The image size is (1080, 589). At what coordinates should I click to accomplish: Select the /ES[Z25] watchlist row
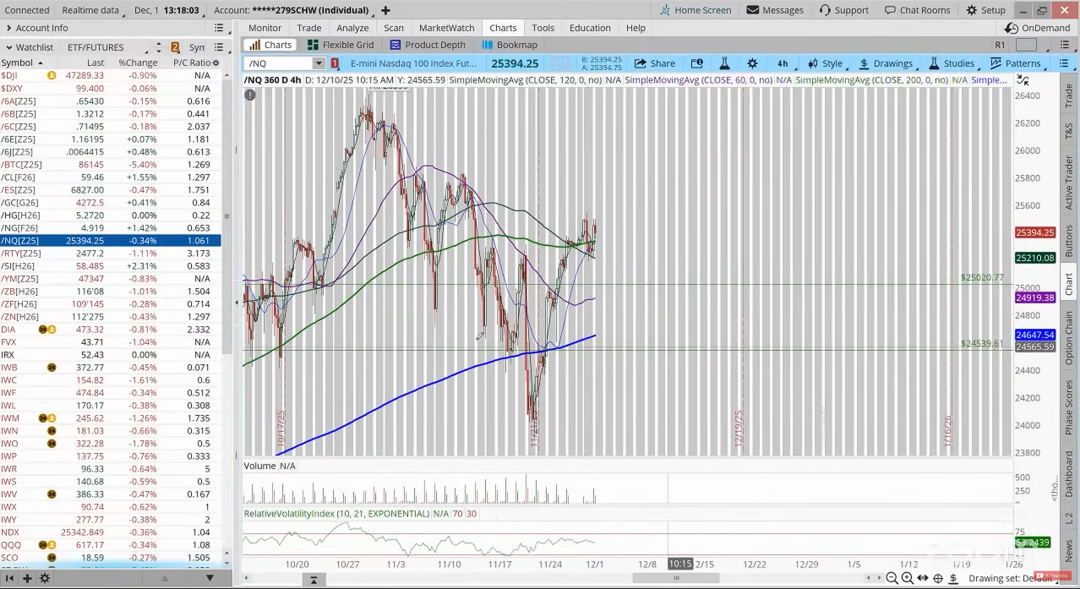click(x=110, y=189)
